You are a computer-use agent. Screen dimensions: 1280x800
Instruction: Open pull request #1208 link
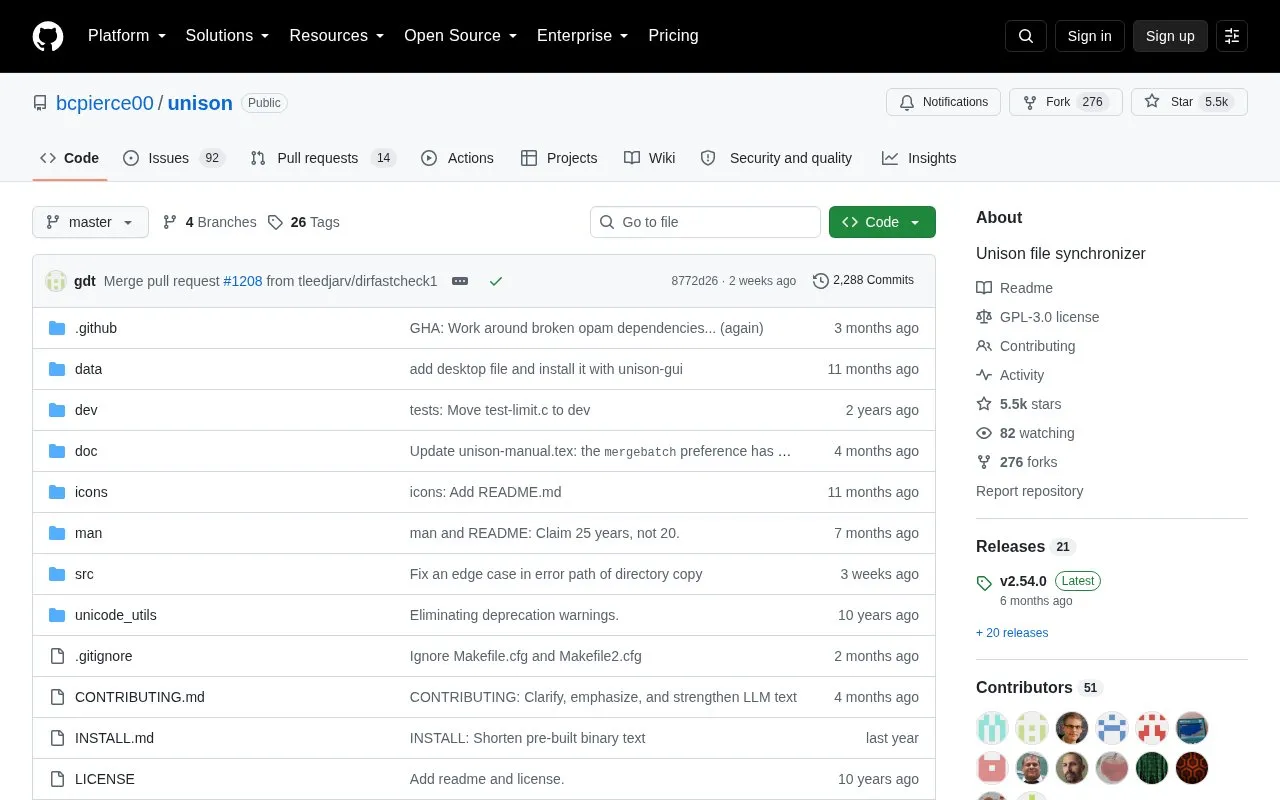point(243,281)
